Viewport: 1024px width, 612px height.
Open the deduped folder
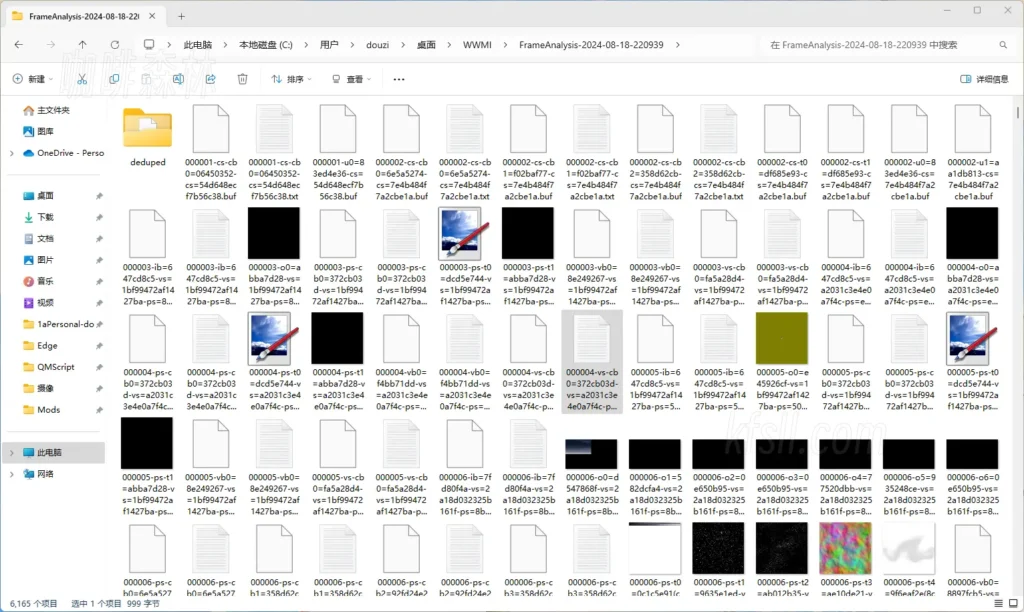[147, 130]
